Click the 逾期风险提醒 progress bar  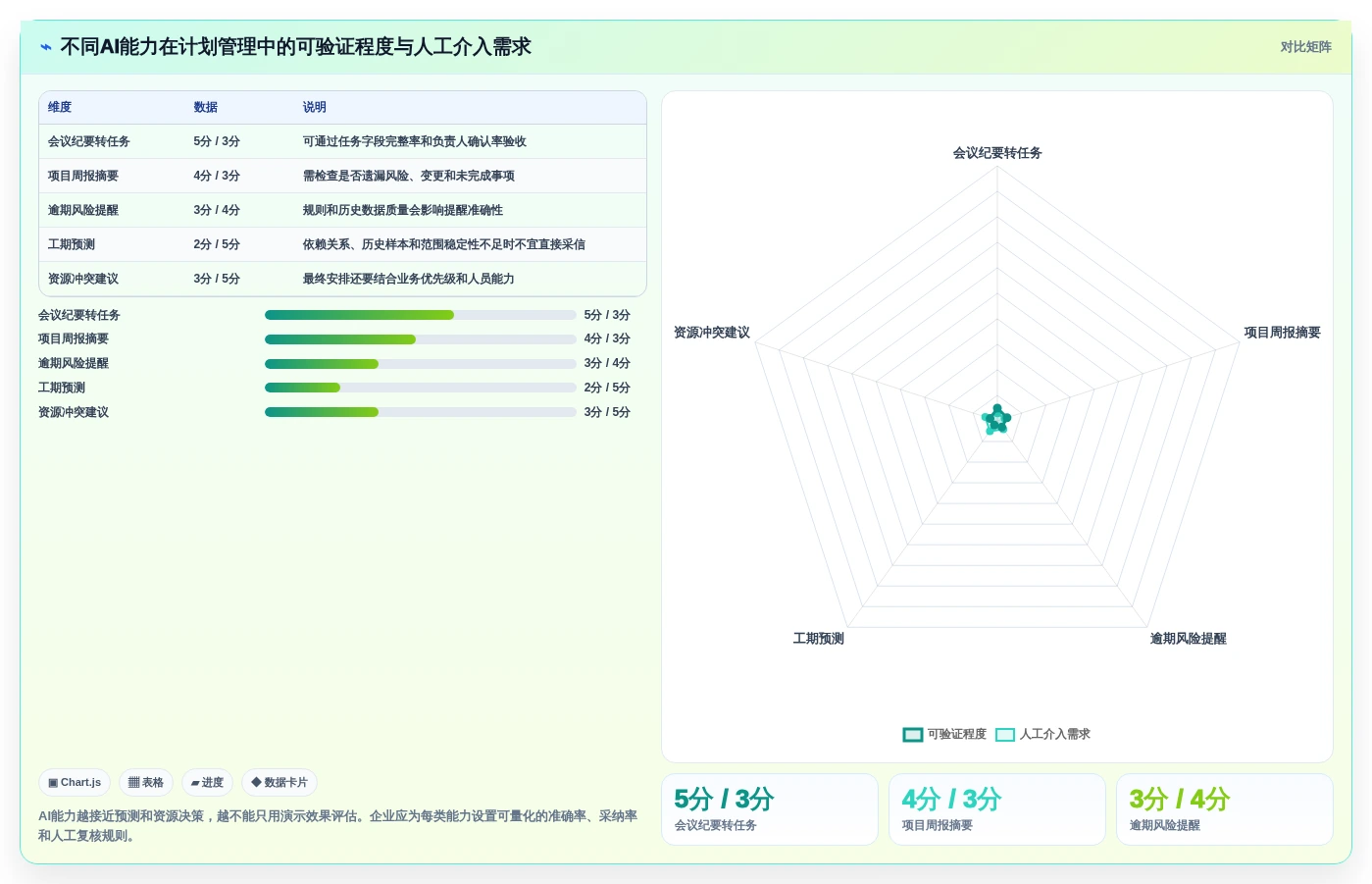point(421,364)
